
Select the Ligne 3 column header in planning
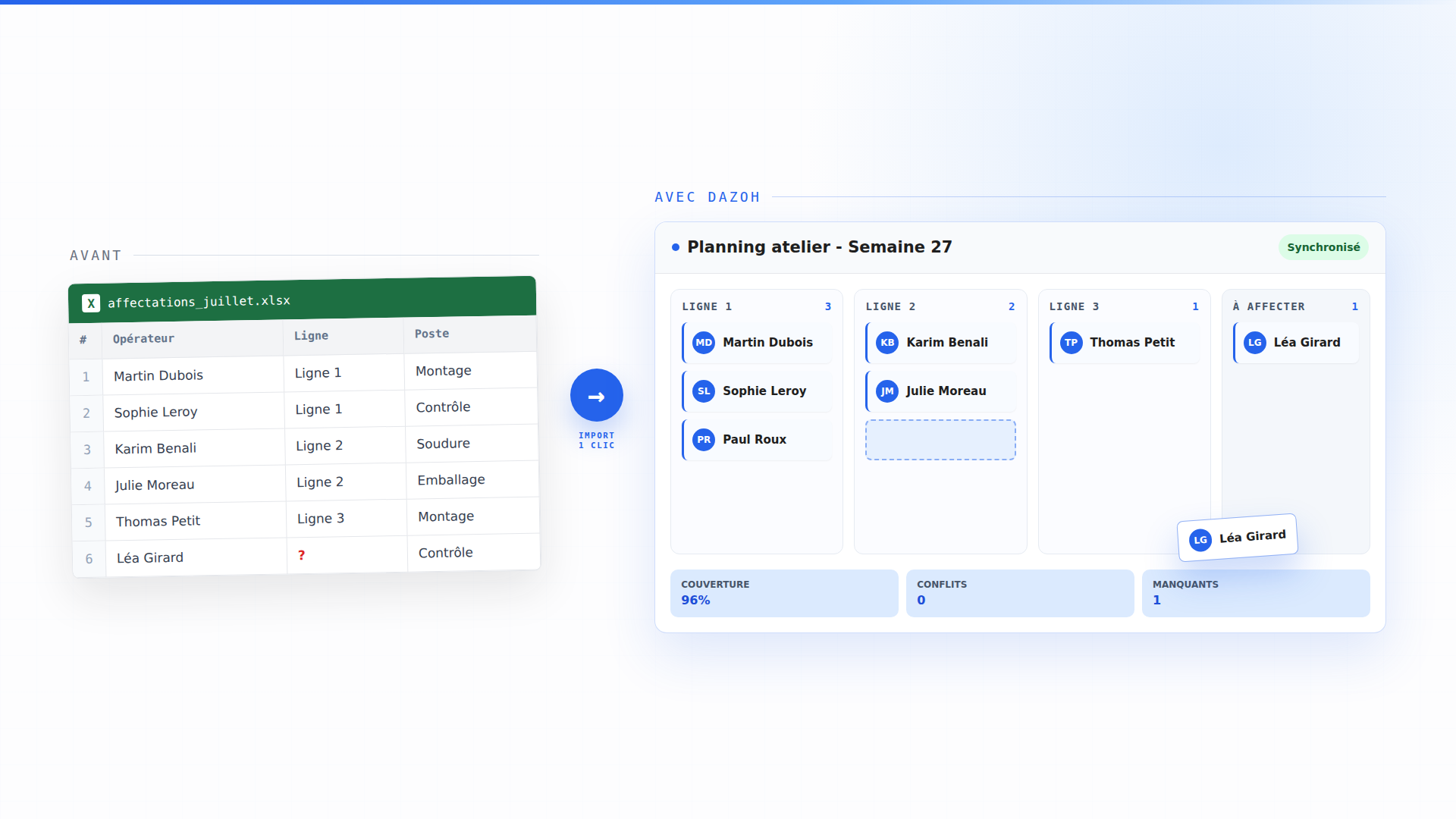click(1074, 306)
